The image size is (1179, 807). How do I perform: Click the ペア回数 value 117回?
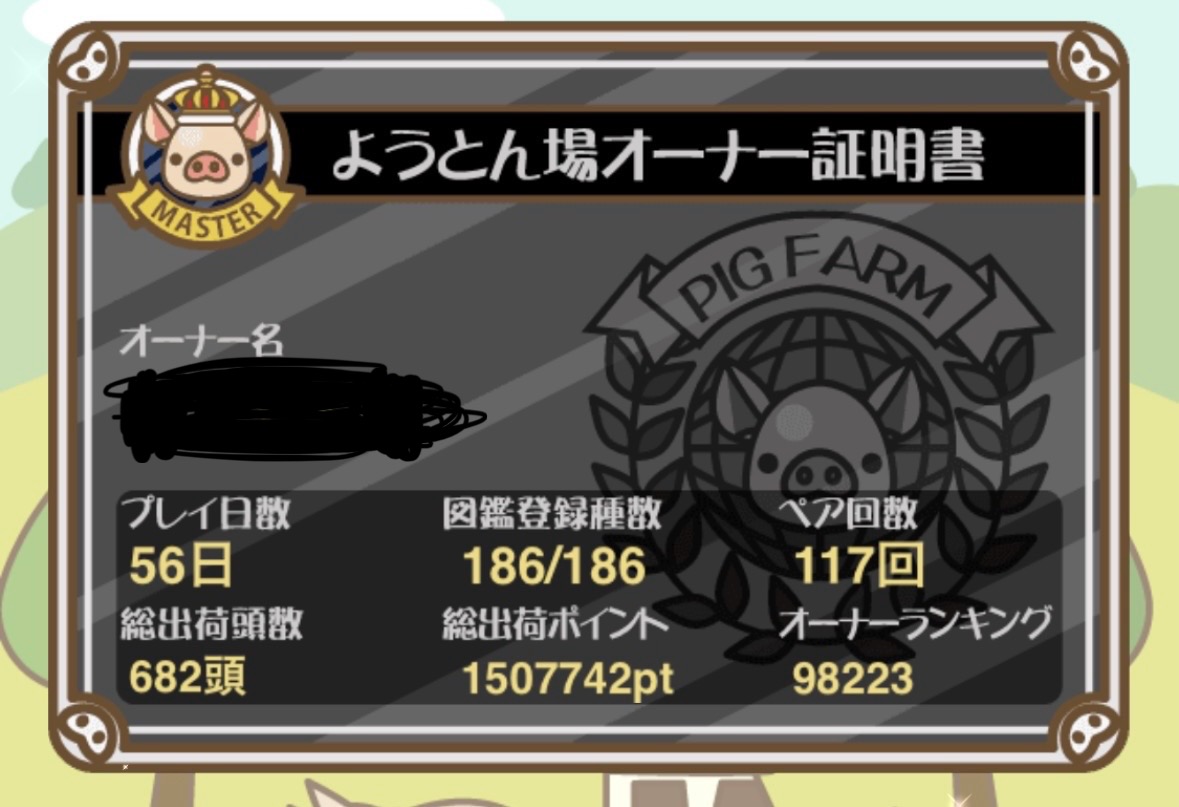coord(858,566)
